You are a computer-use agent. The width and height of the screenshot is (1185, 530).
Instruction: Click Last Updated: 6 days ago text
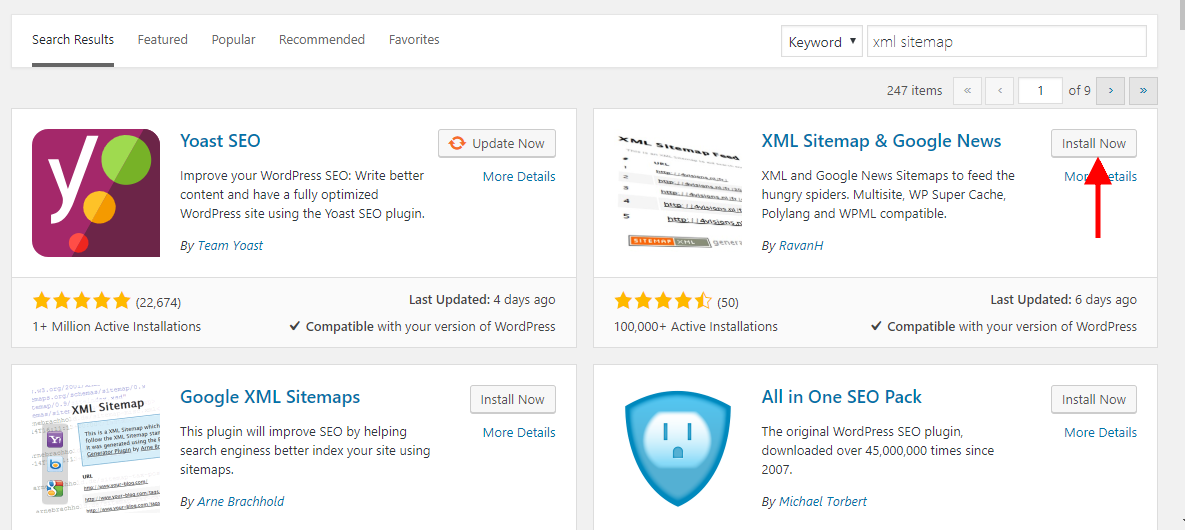tap(1063, 300)
